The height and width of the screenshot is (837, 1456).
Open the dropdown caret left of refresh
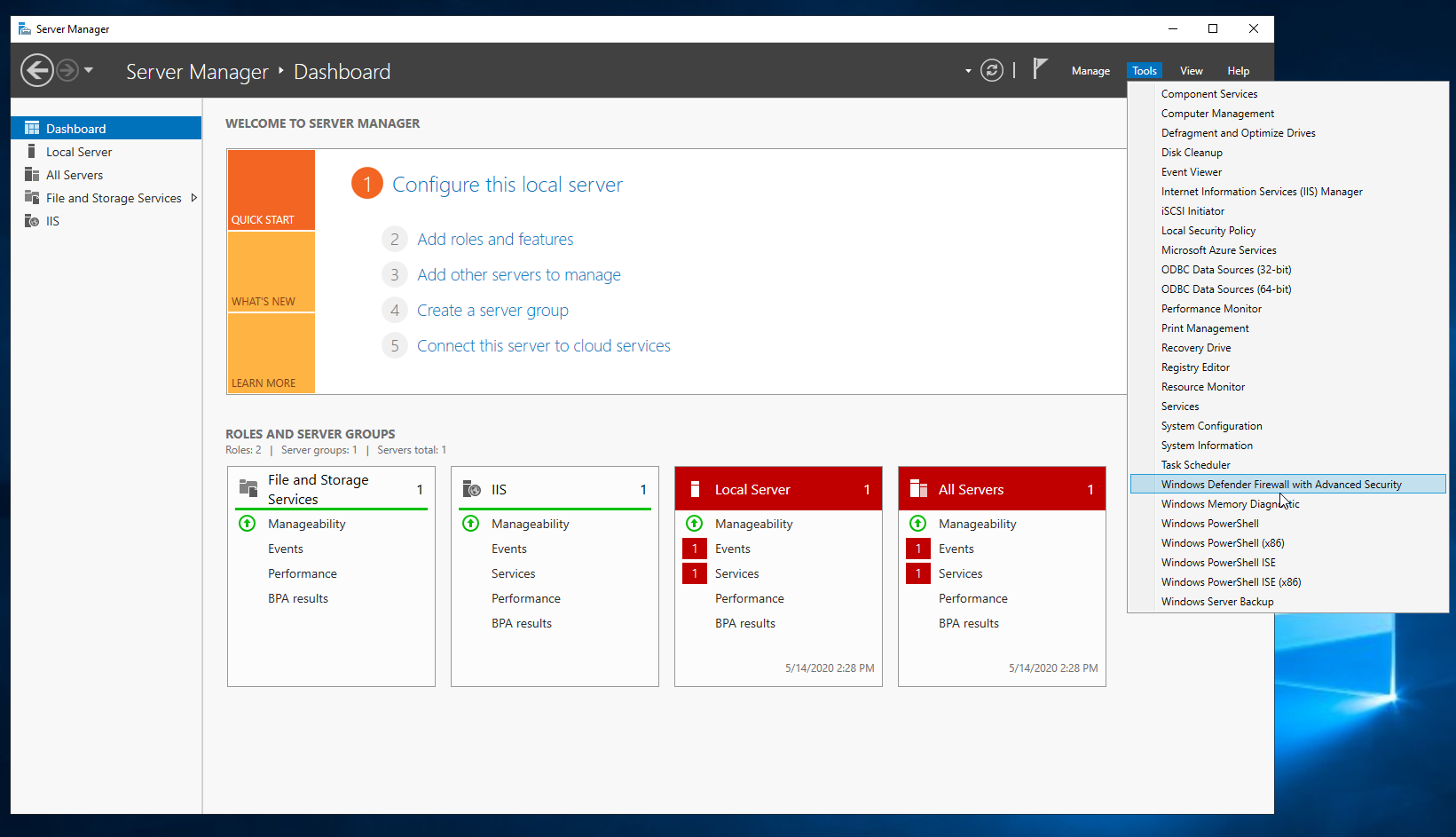[967, 70]
